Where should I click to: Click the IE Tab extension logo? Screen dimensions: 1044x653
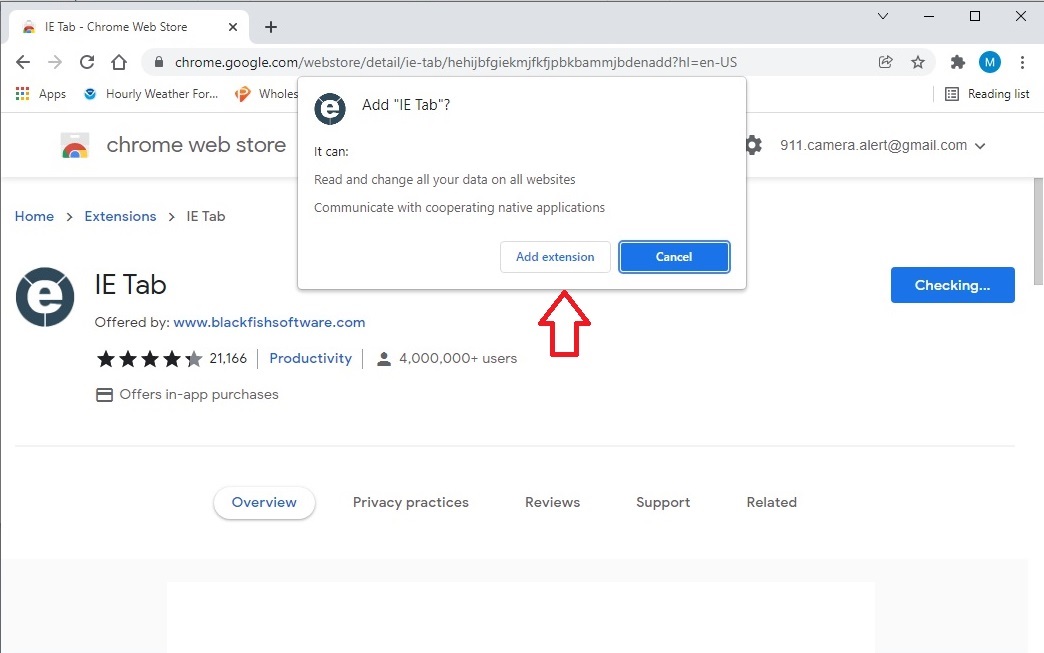[45, 297]
